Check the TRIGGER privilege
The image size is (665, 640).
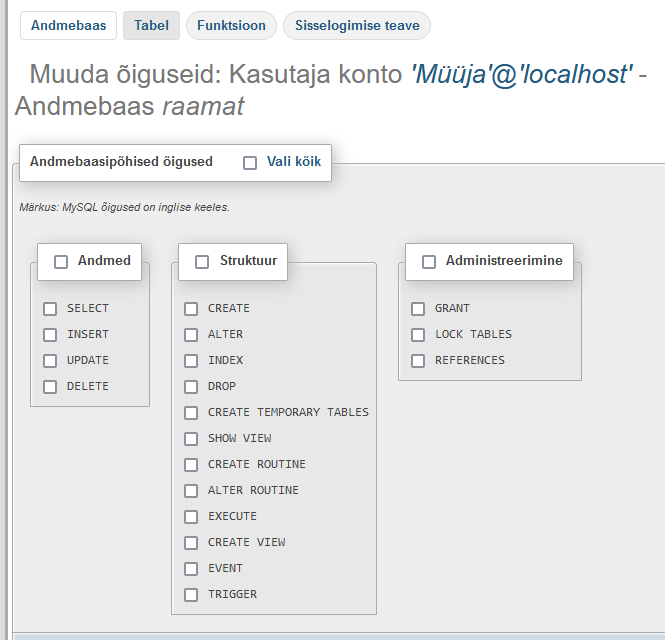pyautogui.click(x=191, y=595)
